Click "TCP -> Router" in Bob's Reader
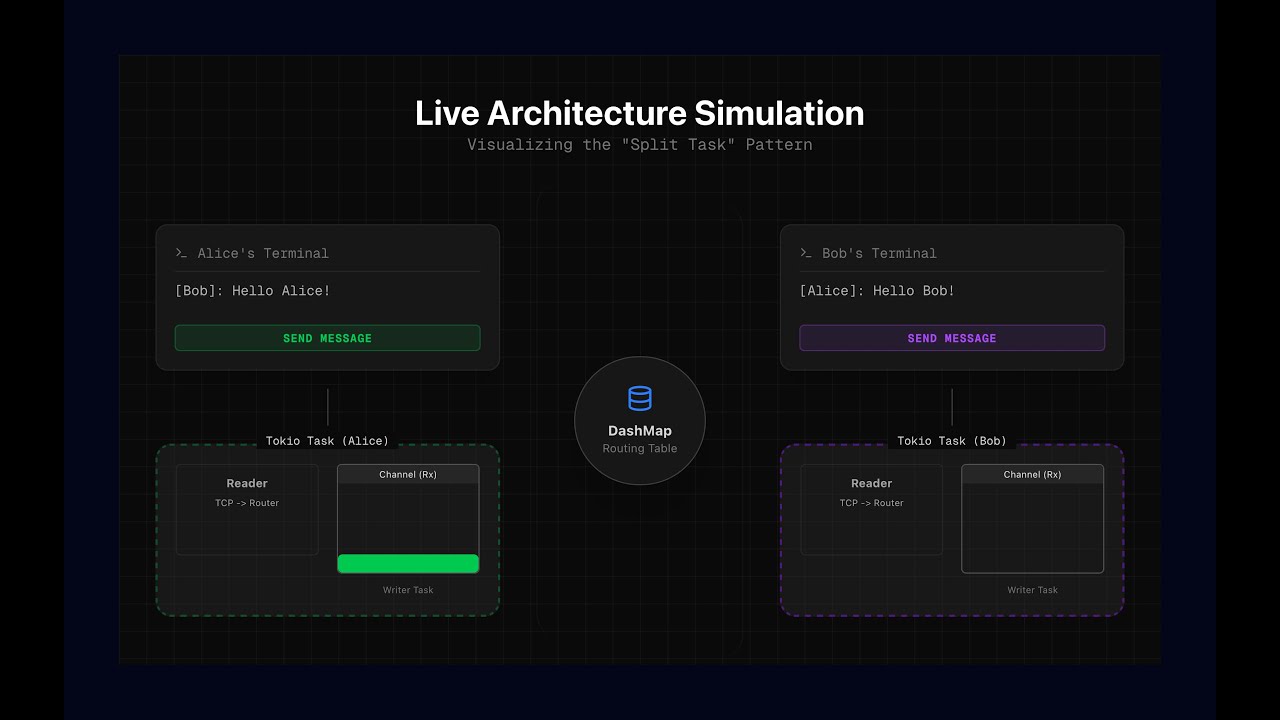 (872, 503)
